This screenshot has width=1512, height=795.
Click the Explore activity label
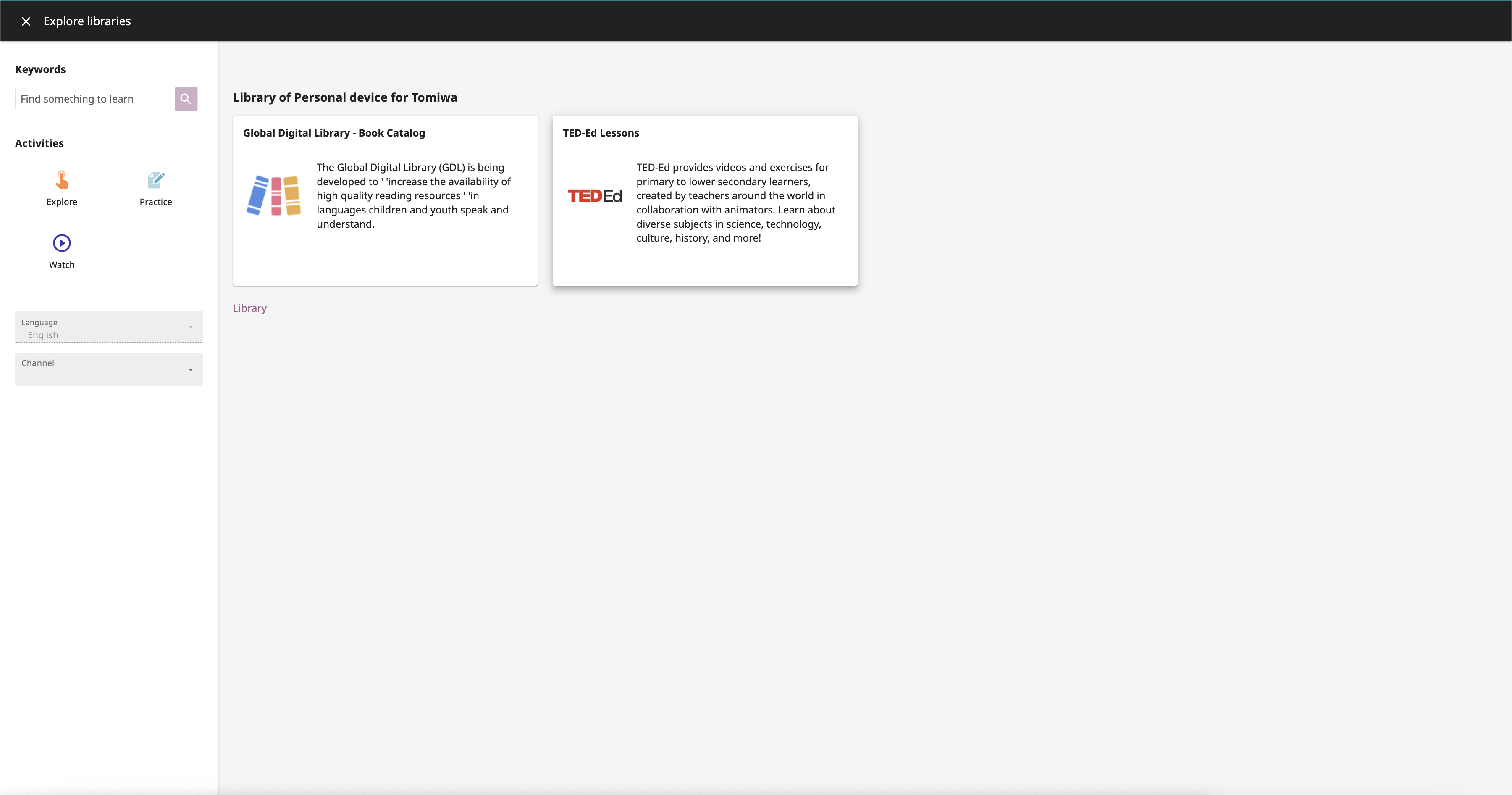click(62, 201)
